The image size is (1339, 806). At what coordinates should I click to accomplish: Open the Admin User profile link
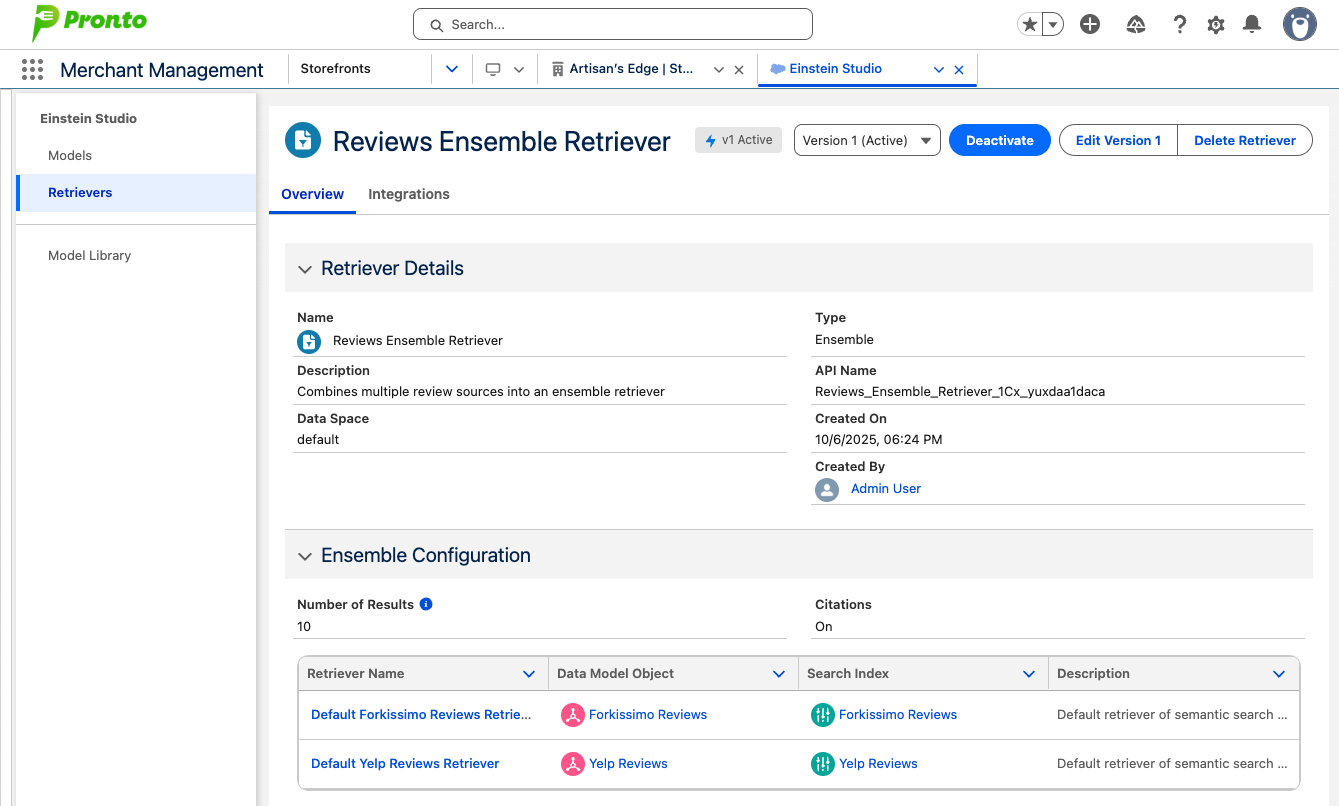pos(885,488)
